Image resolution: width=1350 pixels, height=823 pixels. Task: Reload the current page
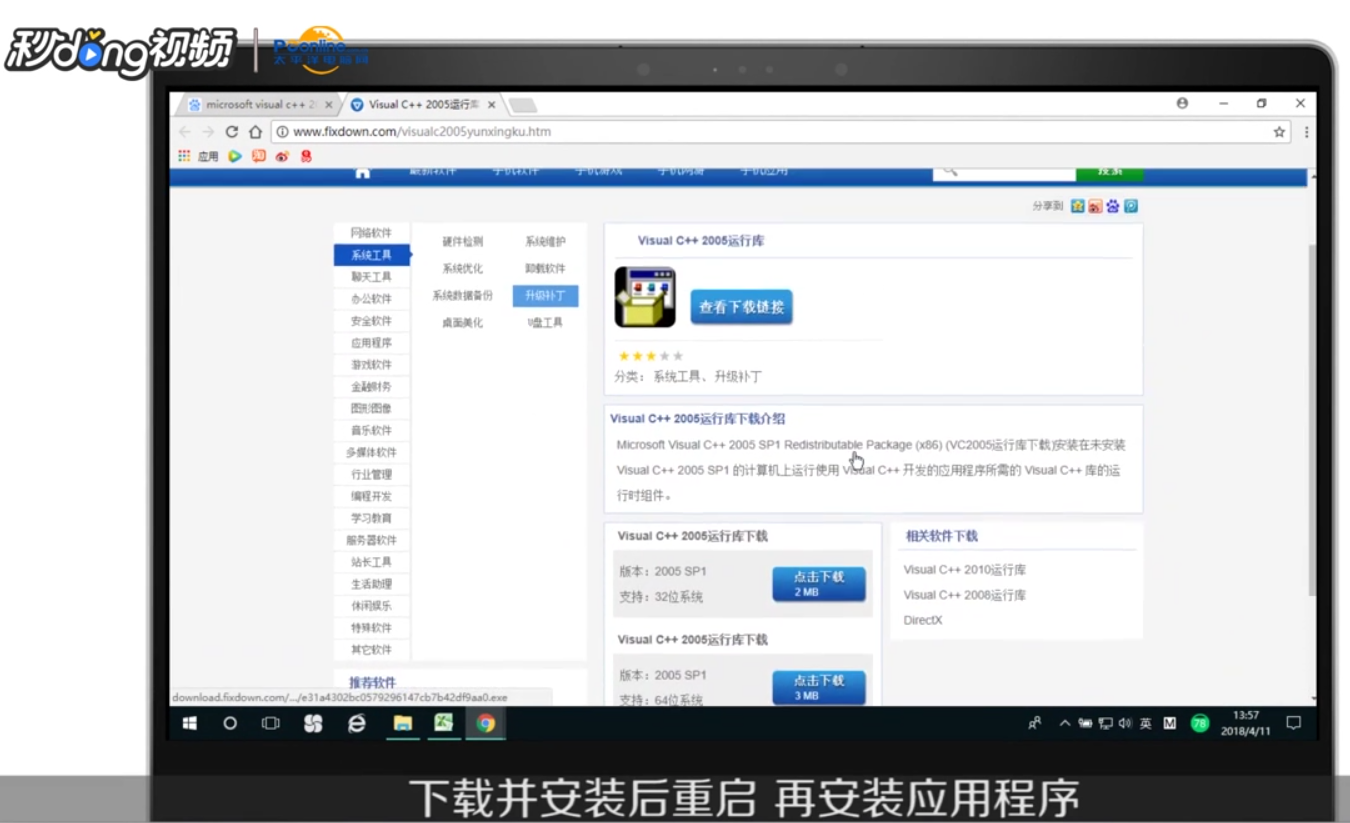tap(233, 131)
